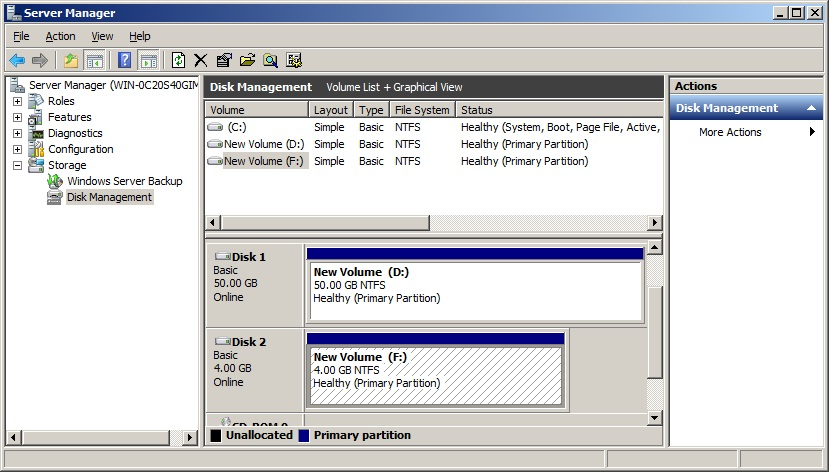
Task: Click the Delete X toolbar icon
Action: click(x=200, y=60)
